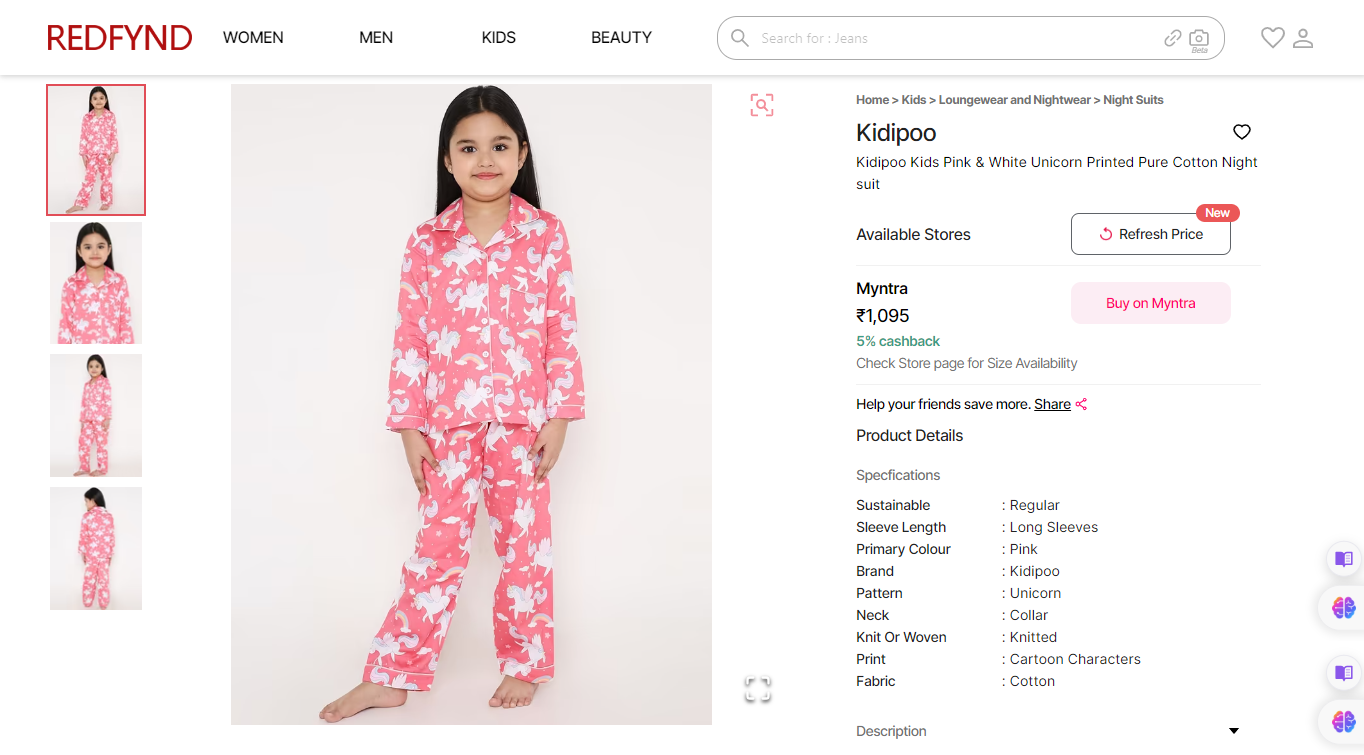Open the WOMEN menu

[x=253, y=38]
